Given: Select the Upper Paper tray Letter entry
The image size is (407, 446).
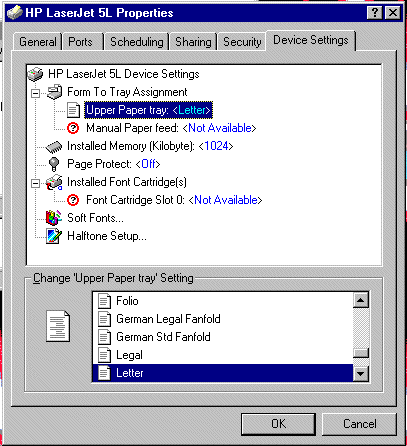Looking at the screenshot, I should (148, 110).
